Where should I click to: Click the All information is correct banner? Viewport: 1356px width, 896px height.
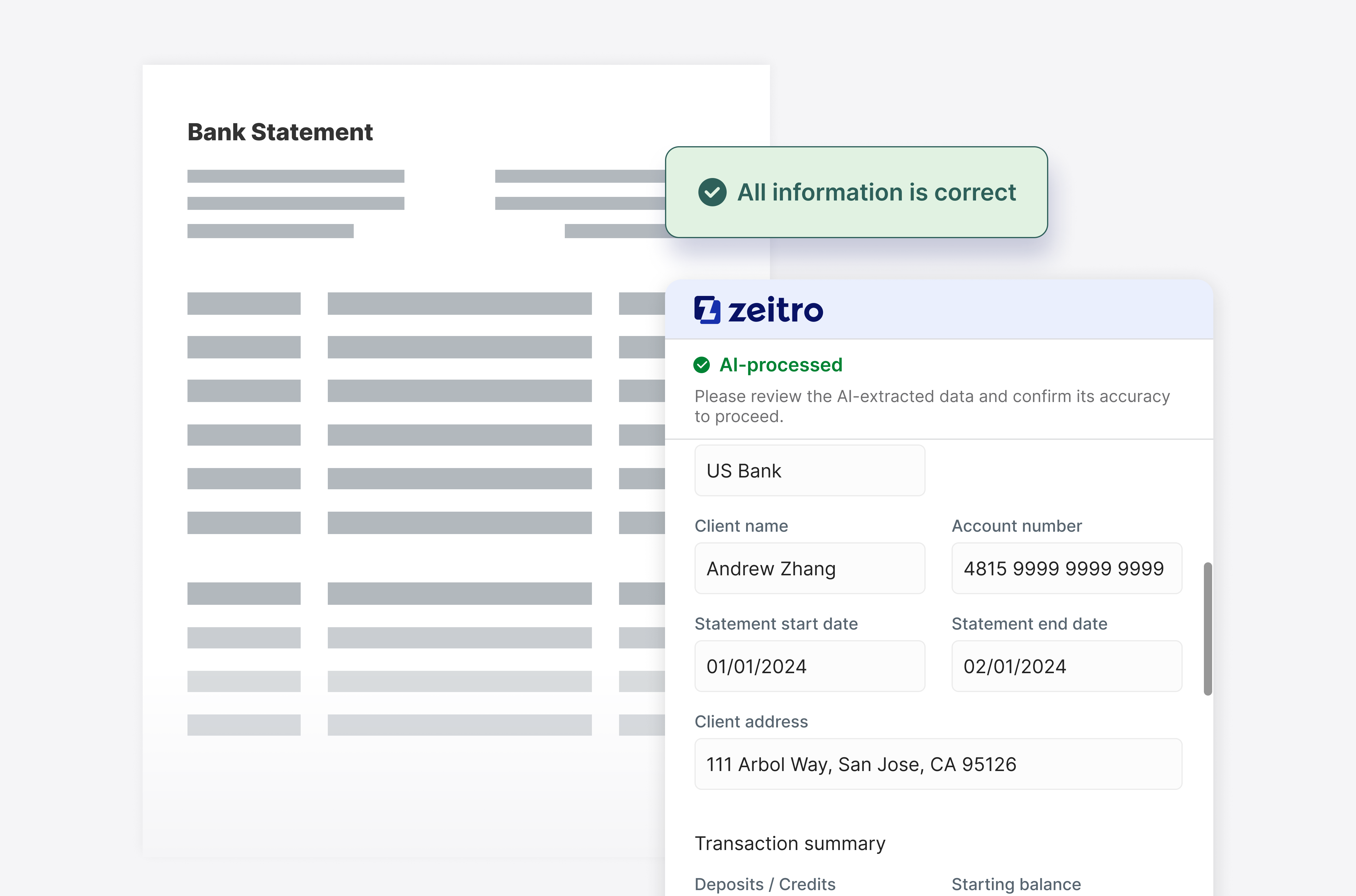coord(856,192)
